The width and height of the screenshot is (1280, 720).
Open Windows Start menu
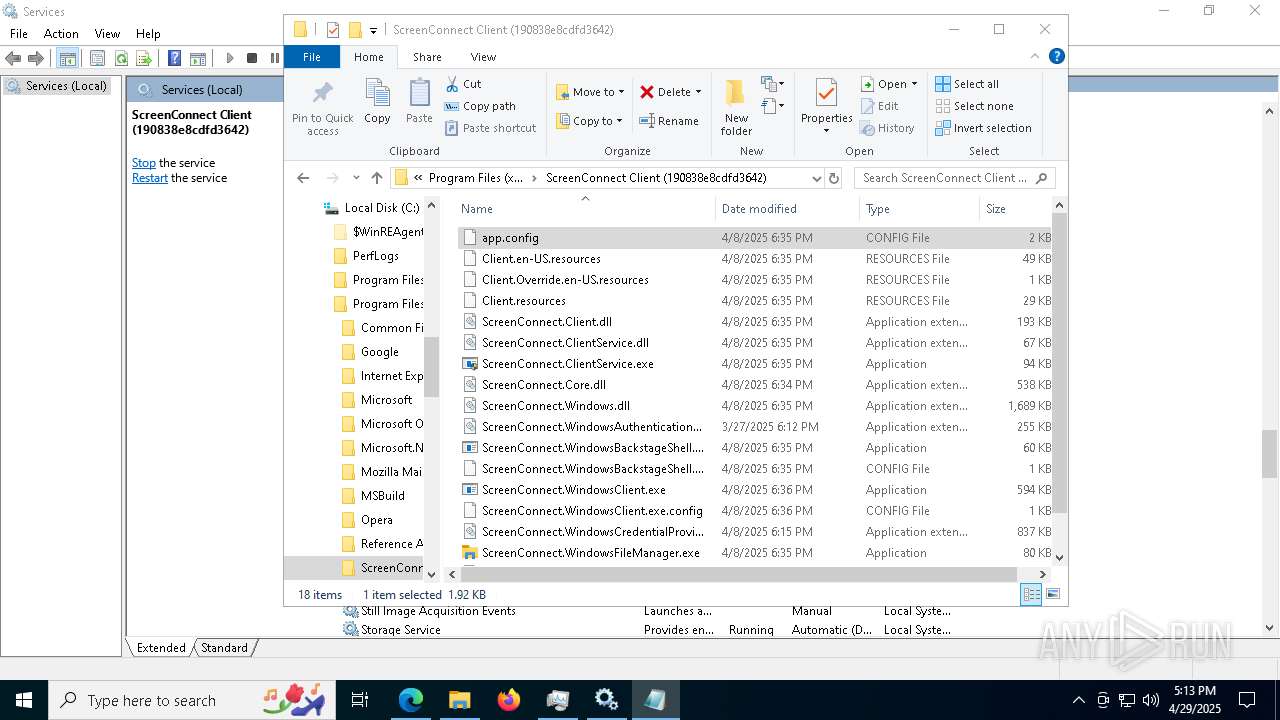(x=24, y=700)
